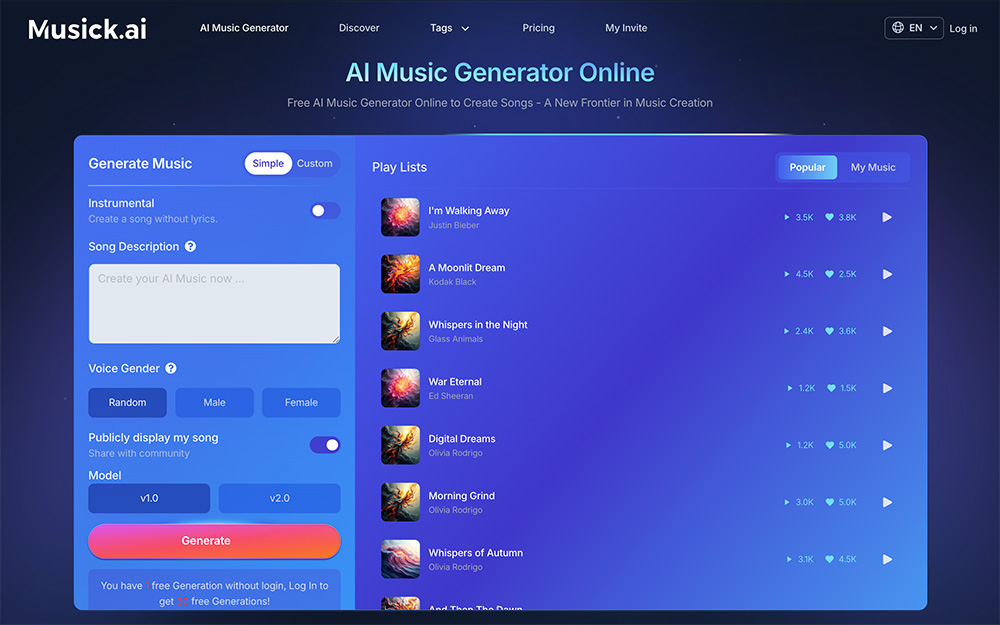Click into the Song Description text box
Screen dimensions: 1000x625
click(214, 304)
